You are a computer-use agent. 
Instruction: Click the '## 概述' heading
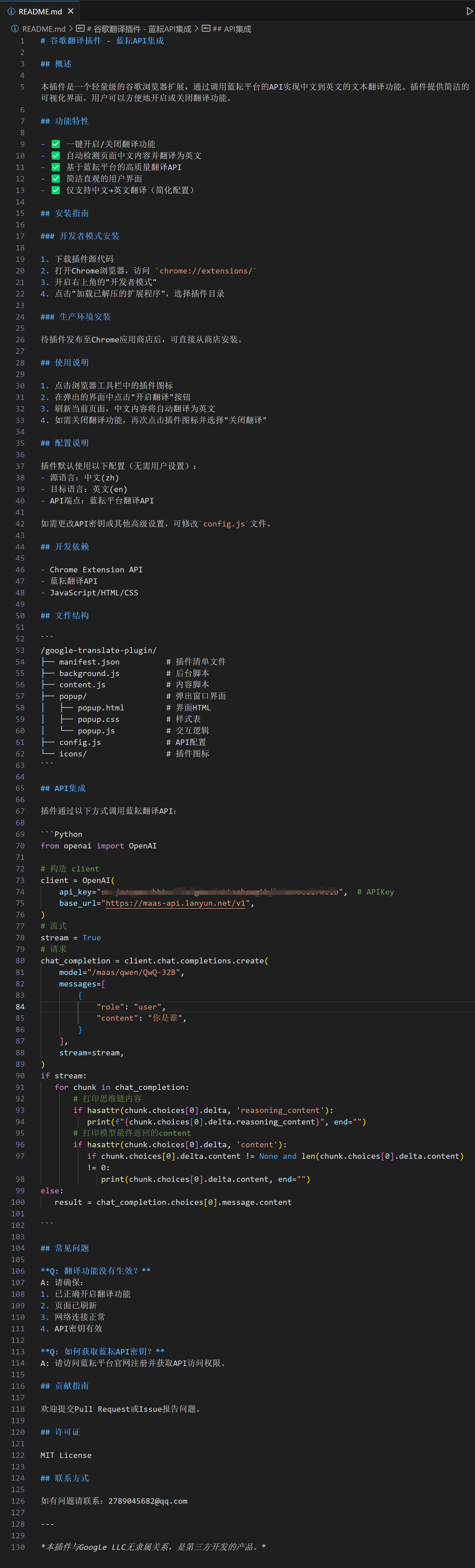point(56,64)
